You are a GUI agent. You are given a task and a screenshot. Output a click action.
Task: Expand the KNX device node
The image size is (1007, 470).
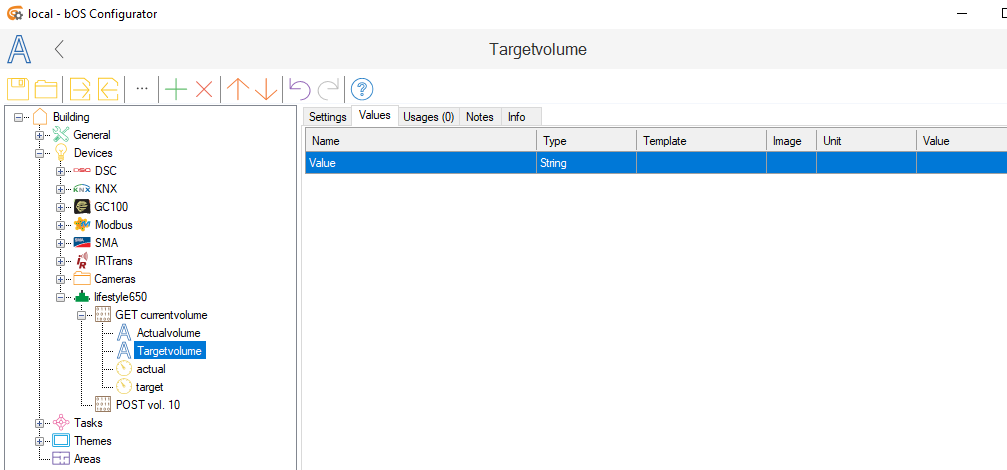tap(61, 189)
